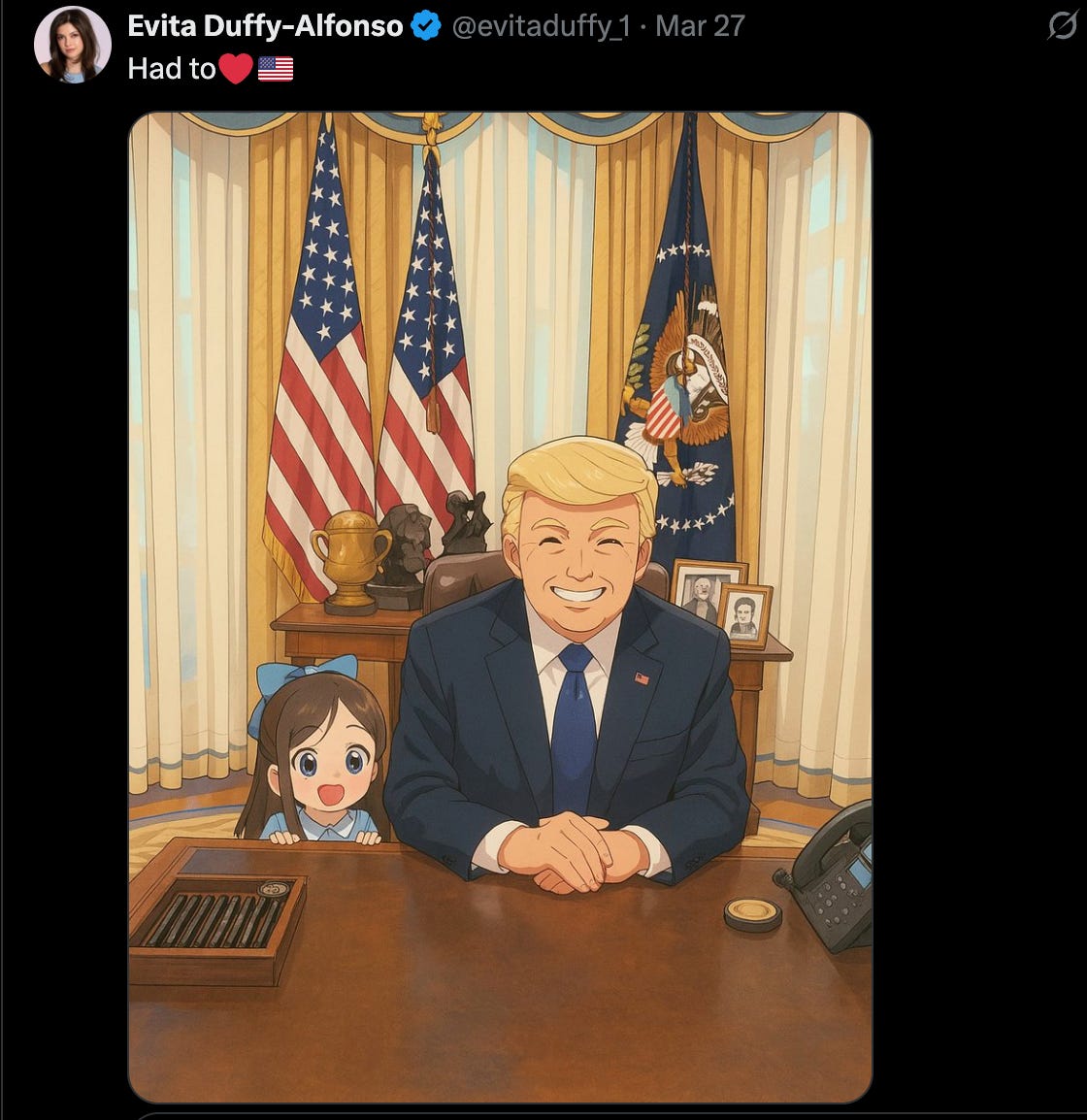The image size is (1087, 1120).
Task: Open the @evitaduffy_1 handle link
Action: tap(542, 26)
